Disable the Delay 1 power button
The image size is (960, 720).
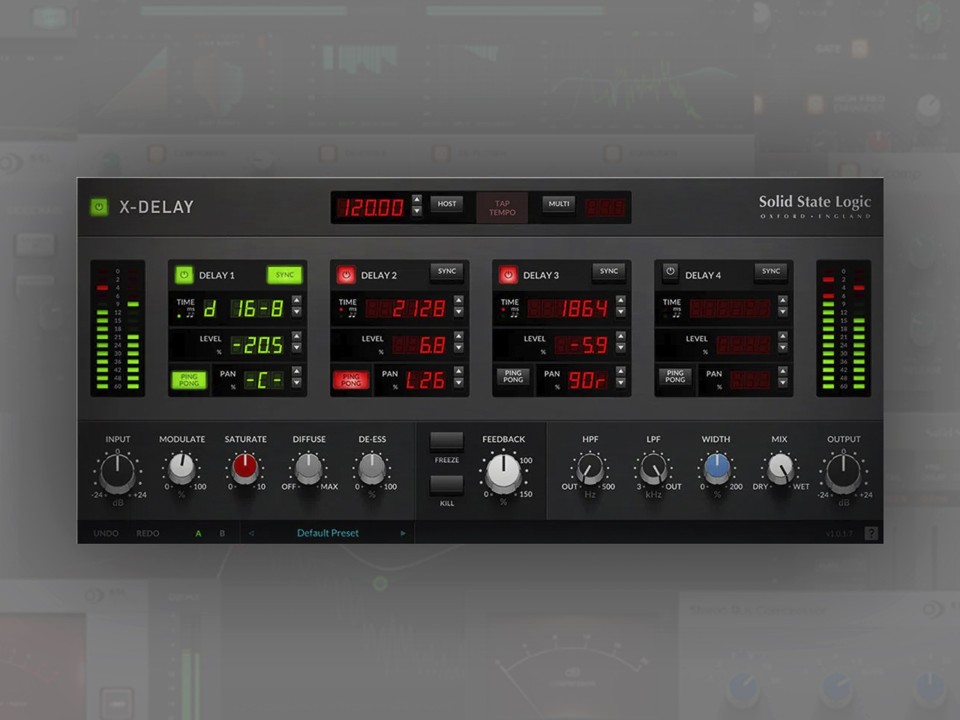click(184, 275)
